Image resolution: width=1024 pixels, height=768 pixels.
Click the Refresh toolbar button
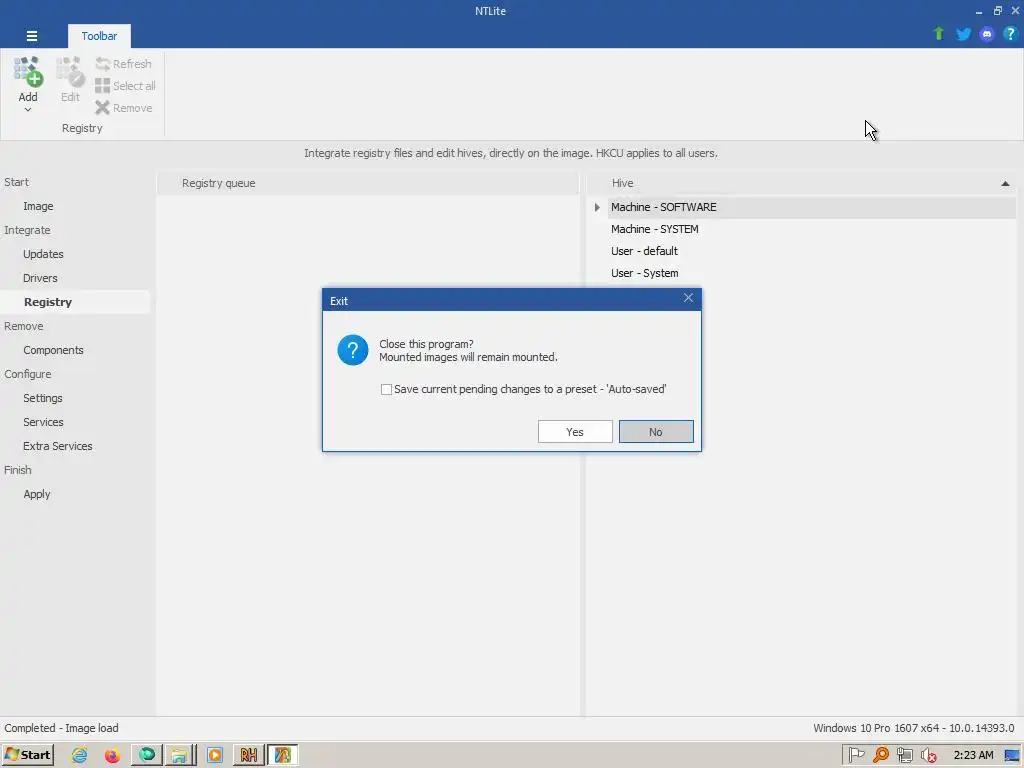[x=123, y=64]
